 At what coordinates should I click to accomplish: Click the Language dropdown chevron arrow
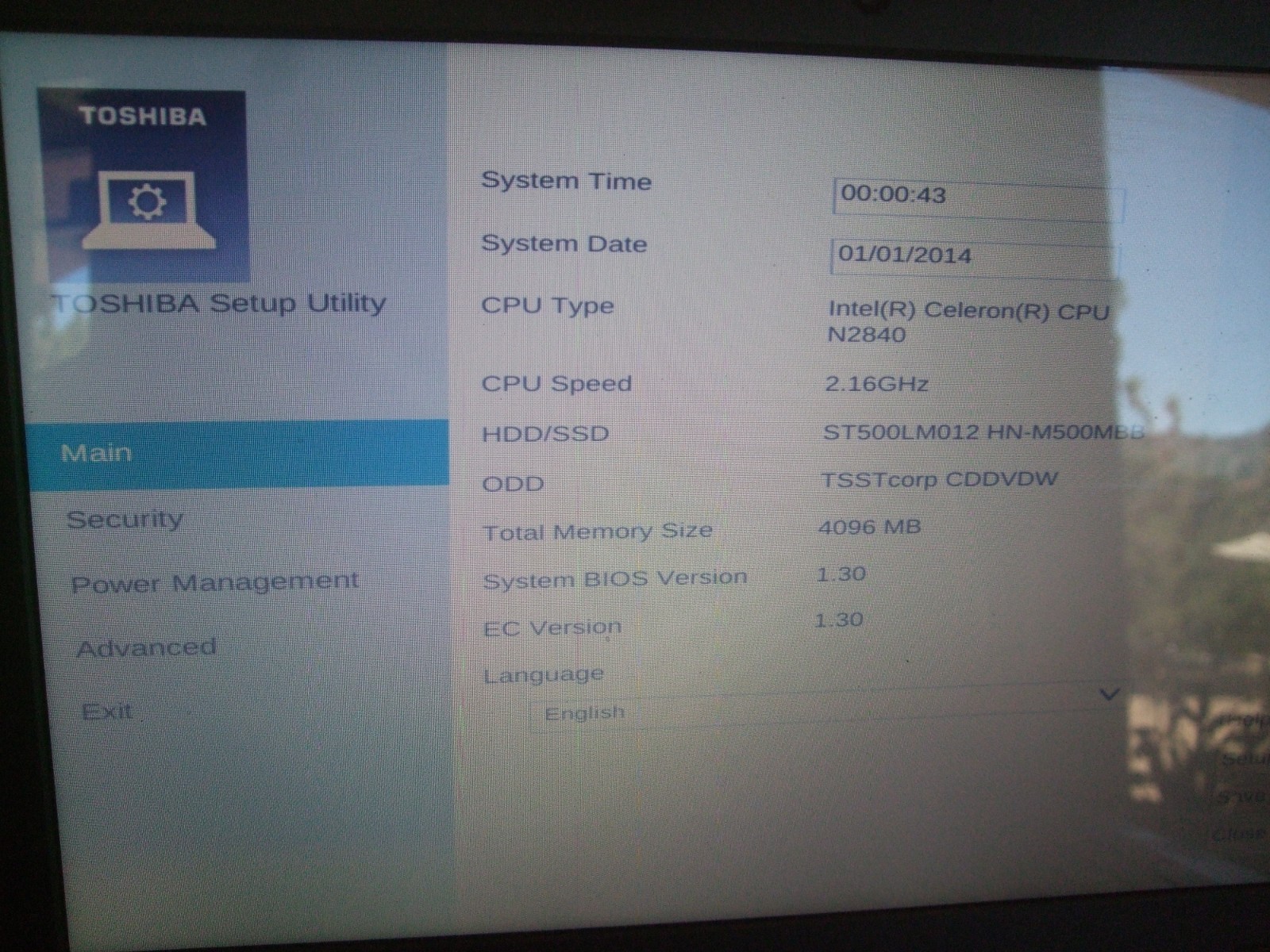point(1109,695)
